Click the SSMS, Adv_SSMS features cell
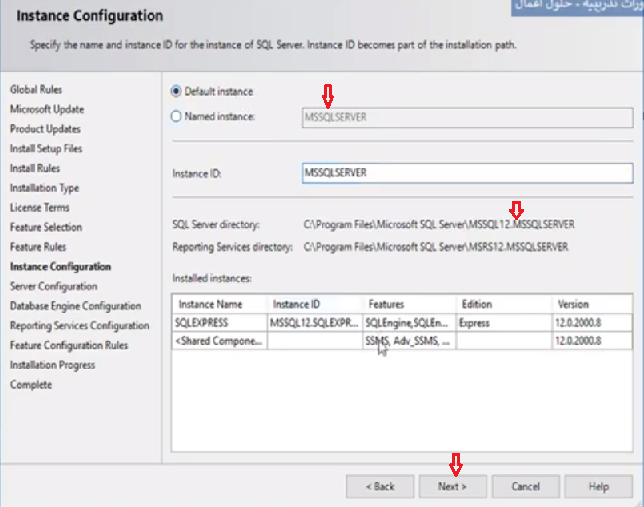This screenshot has width=644, height=507. click(409, 341)
